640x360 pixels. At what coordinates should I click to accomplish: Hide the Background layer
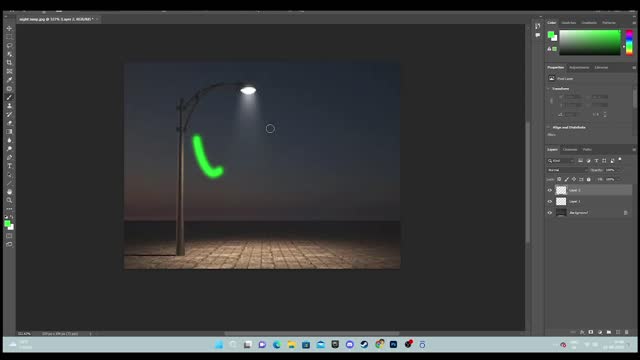(x=549, y=213)
